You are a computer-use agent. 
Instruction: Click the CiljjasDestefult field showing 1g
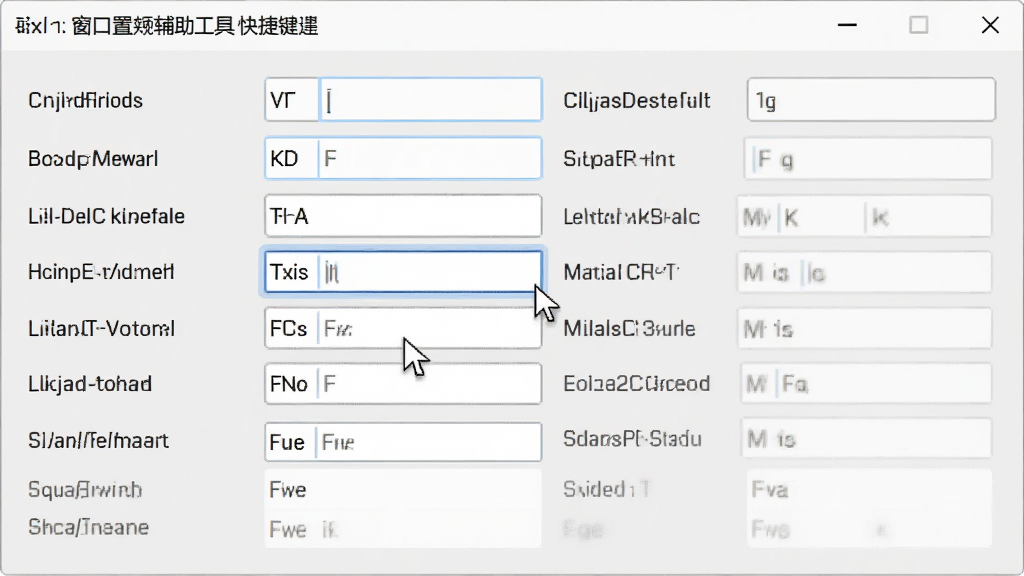pyautogui.click(x=871, y=100)
